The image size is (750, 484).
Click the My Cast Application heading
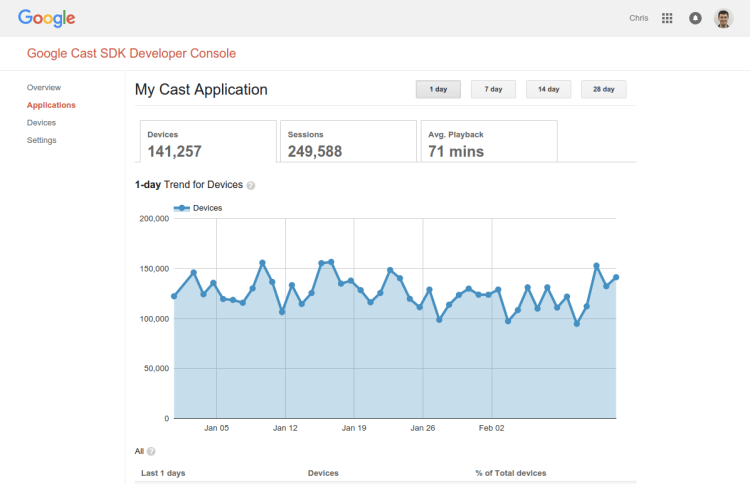tap(201, 89)
